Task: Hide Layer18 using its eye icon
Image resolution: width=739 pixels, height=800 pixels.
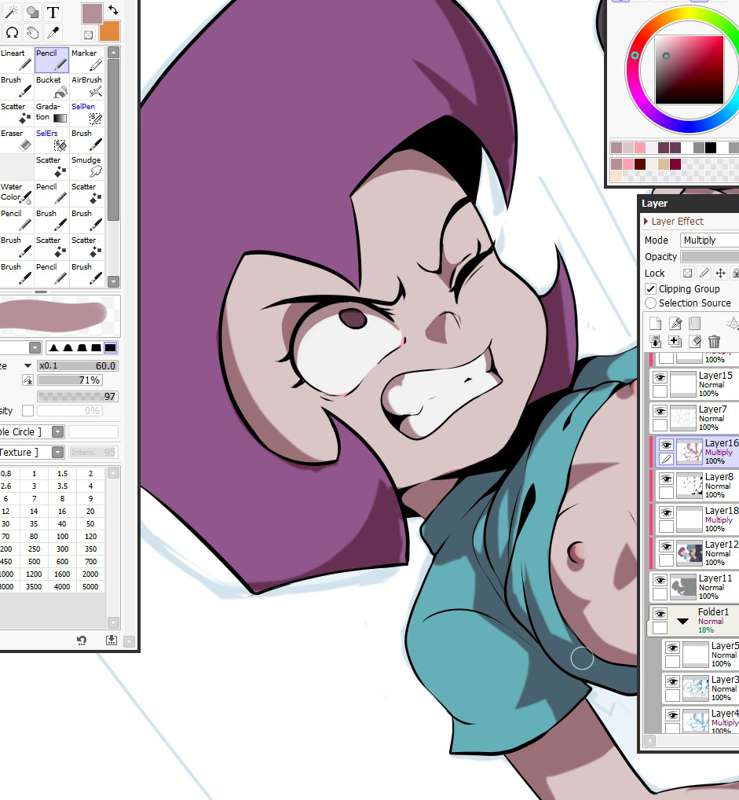Action: click(666, 512)
